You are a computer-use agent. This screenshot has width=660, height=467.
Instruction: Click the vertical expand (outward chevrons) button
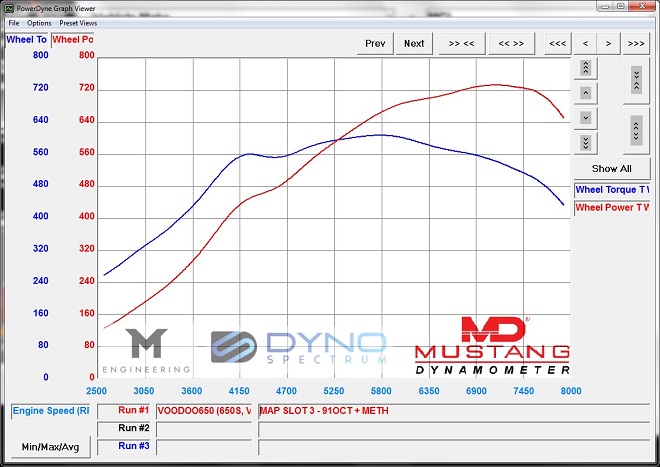[x=636, y=130]
